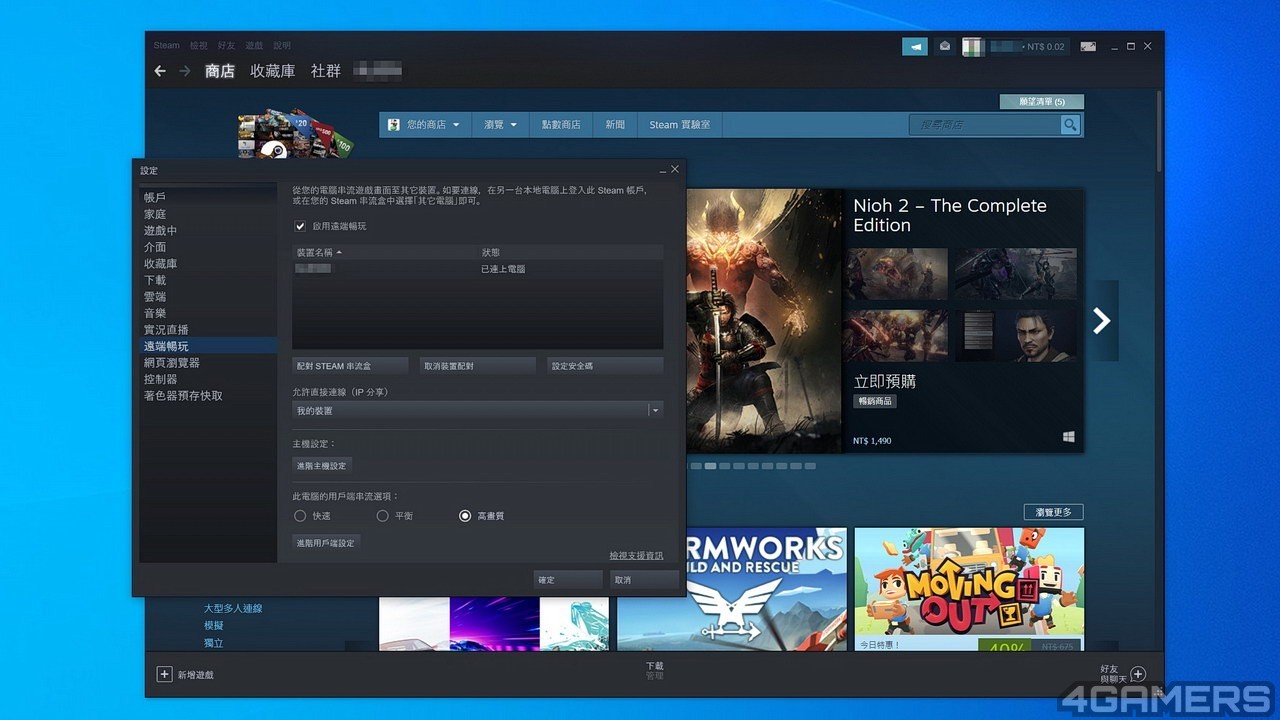Viewport: 1280px width, 720px height.
Task: Click the 配對 STEAM 串流盒 button
Action: (x=350, y=366)
